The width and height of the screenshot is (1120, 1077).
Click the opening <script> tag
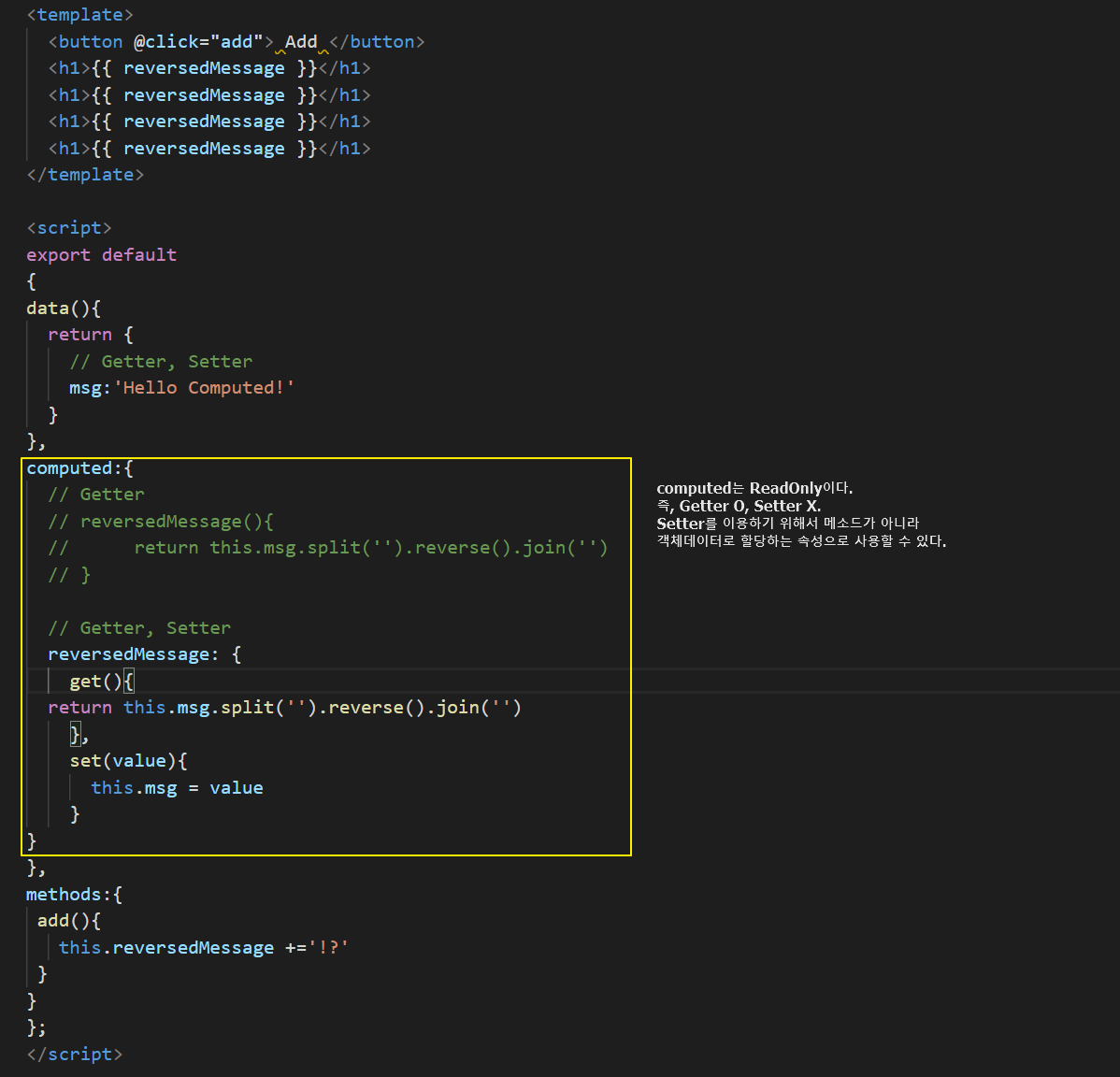click(x=69, y=228)
